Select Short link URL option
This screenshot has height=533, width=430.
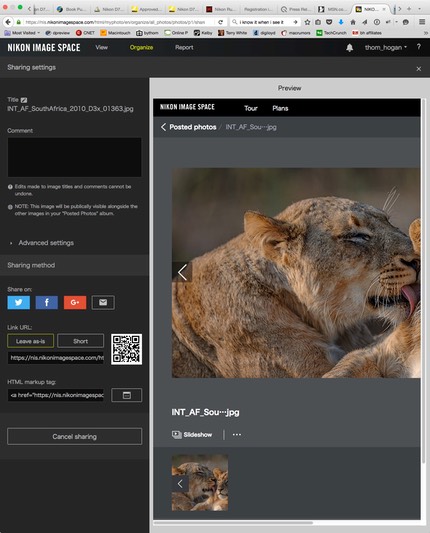(81, 341)
